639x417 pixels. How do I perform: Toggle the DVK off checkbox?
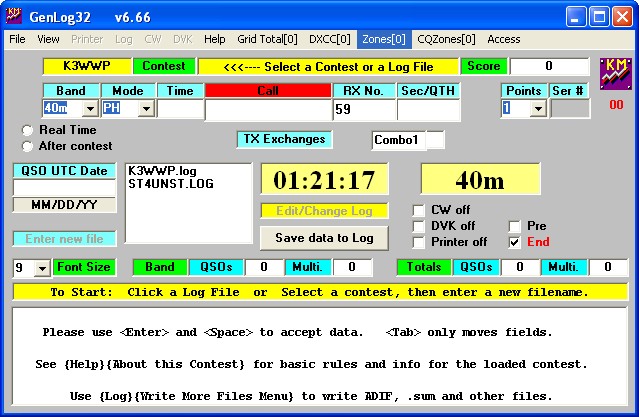(419, 226)
